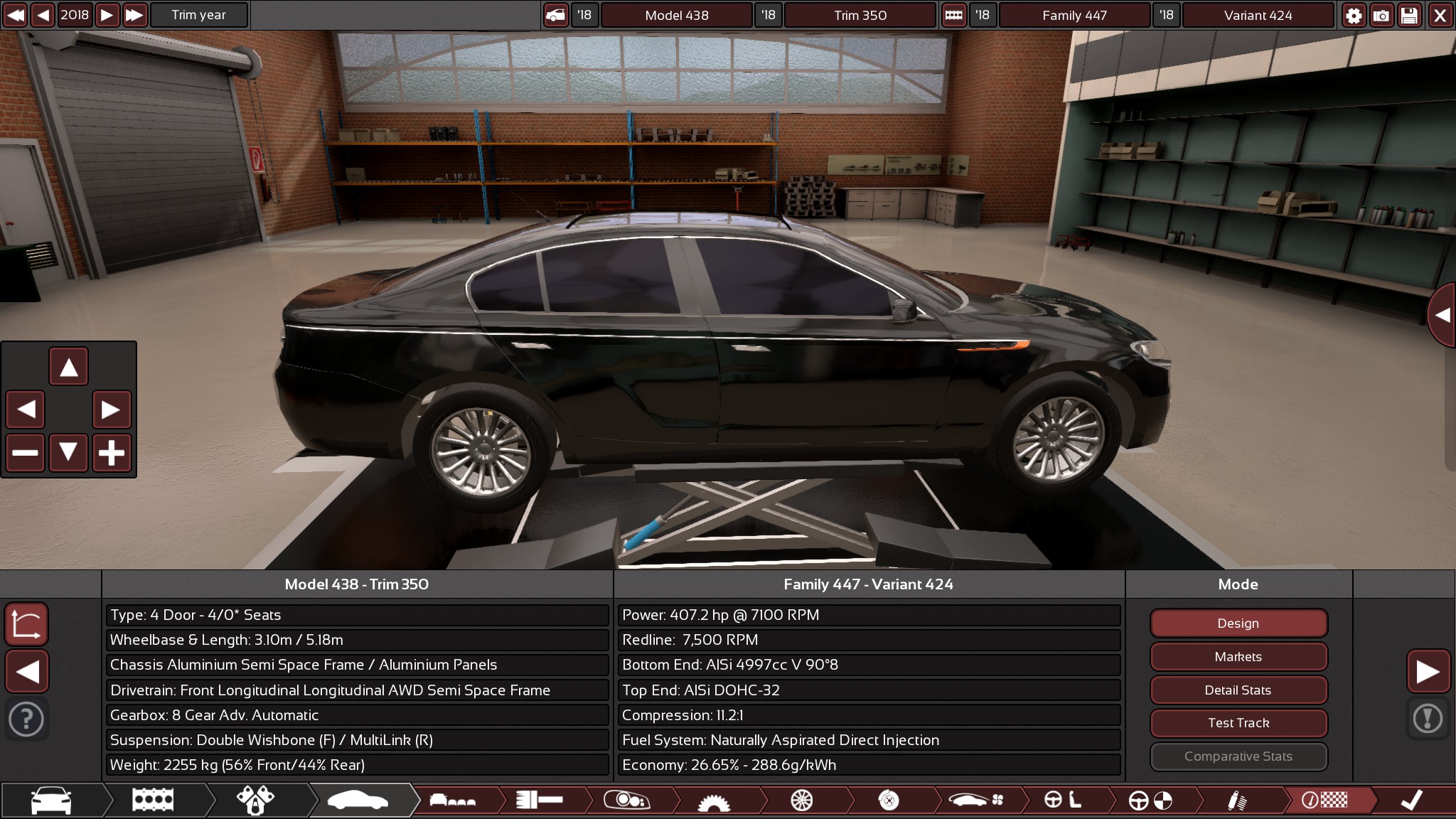The image size is (1456, 819).
Task: Click the Redline 7,500 RPM row
Action: tap(869, 640)
